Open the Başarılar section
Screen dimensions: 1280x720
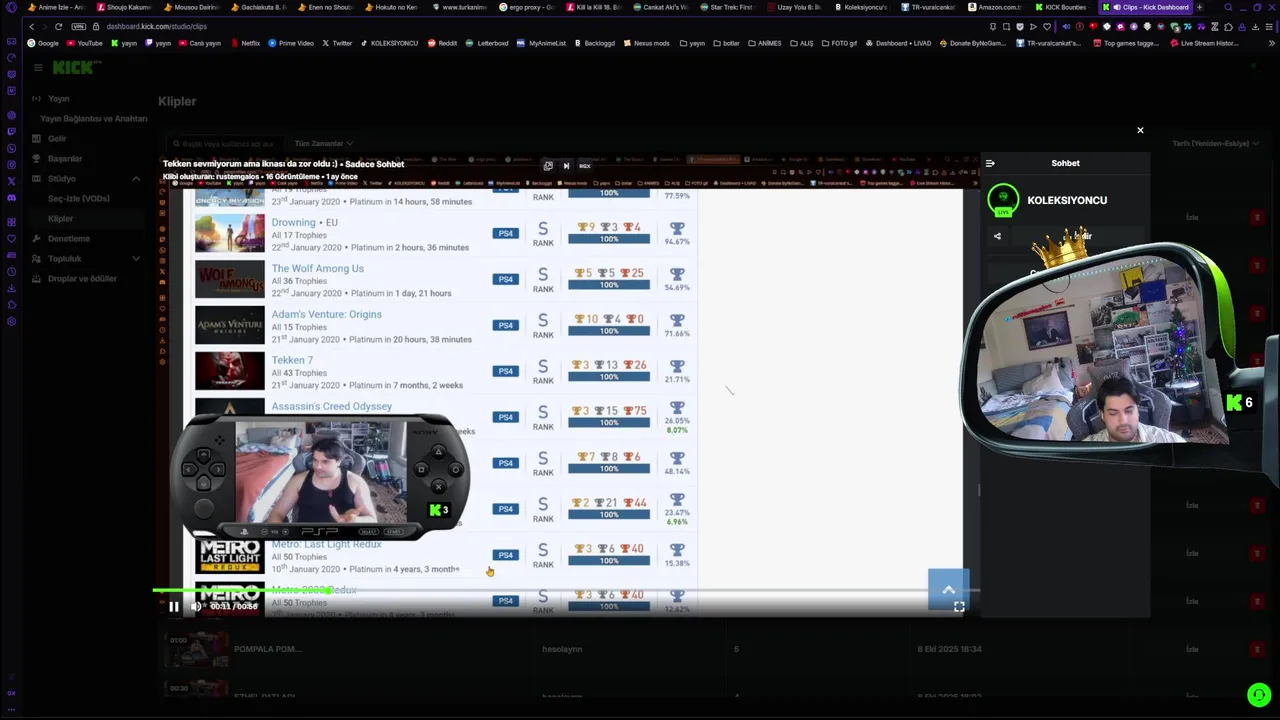[65, 159]
